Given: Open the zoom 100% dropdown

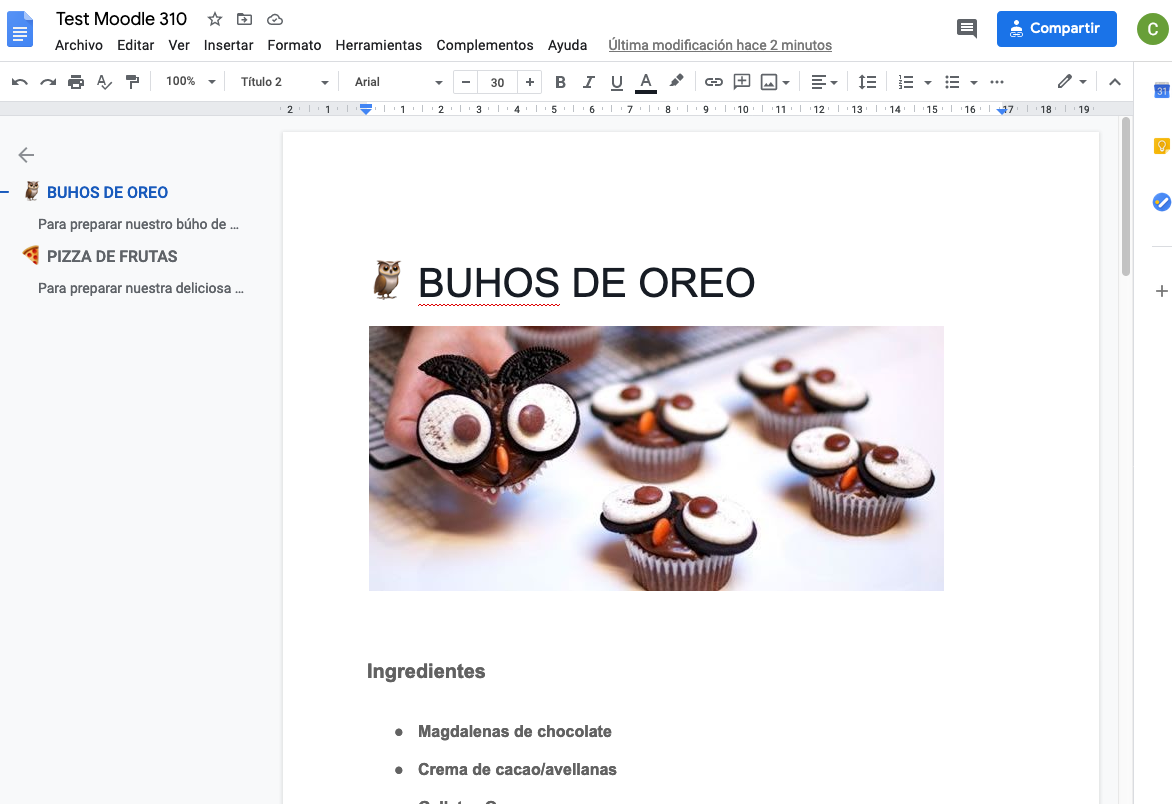Looking at the screenshot, I should (x=191, y=81).
